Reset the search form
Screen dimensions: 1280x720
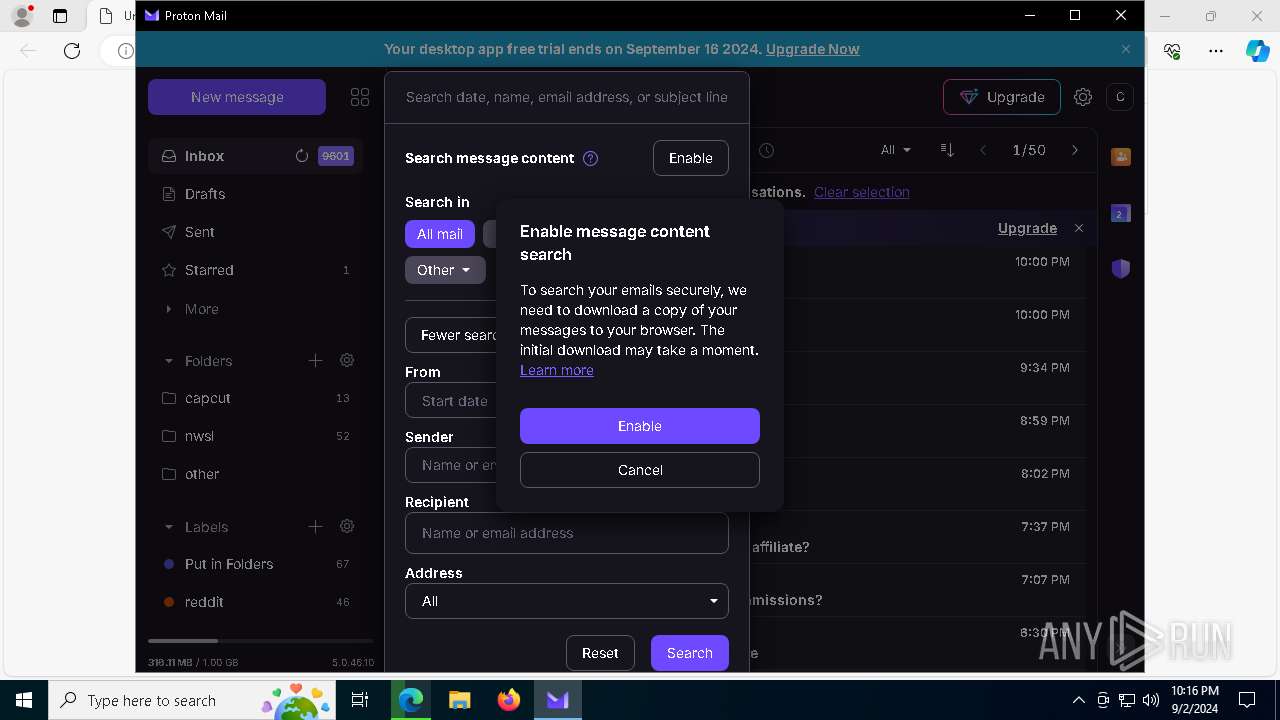pos(600,653)
